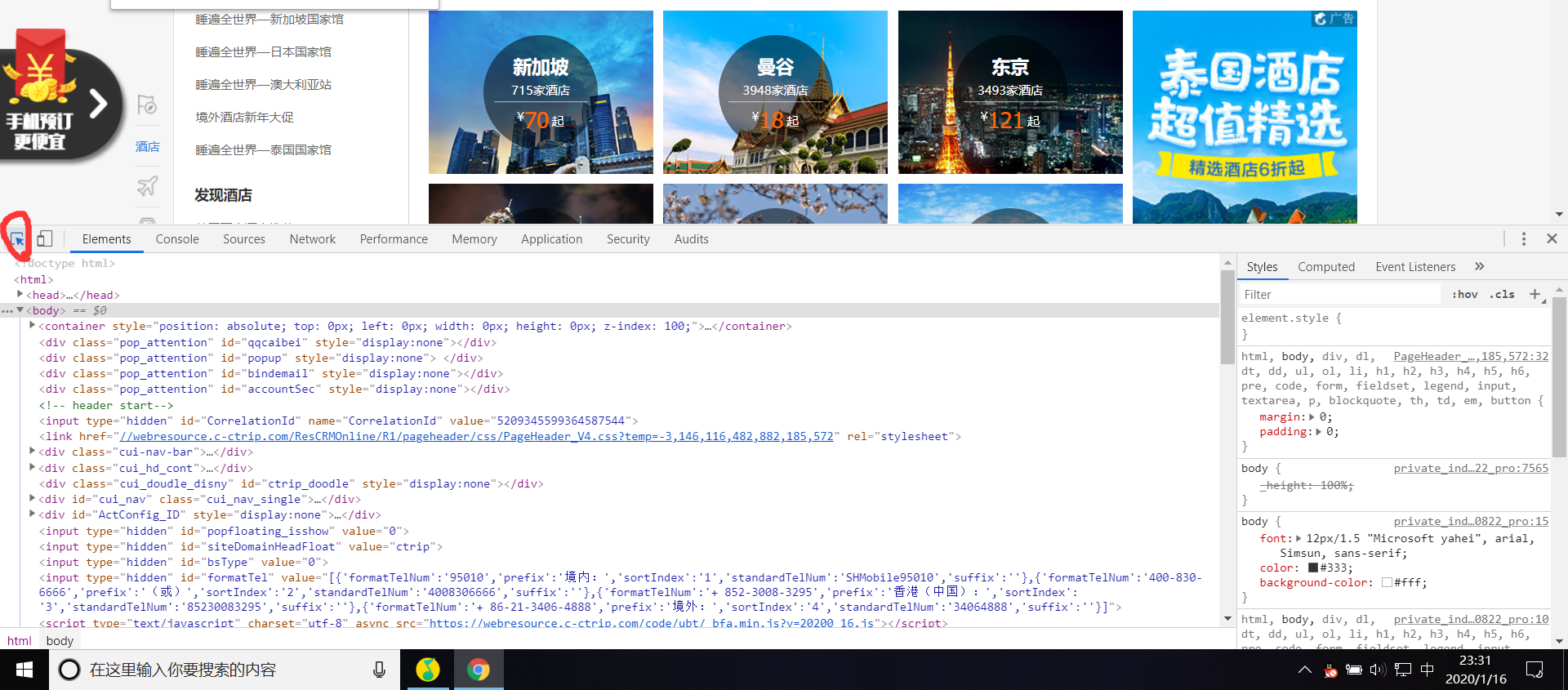Open the #fff background color swatch
Viewport: 1568px width, 690px height.
(1387, 582)
